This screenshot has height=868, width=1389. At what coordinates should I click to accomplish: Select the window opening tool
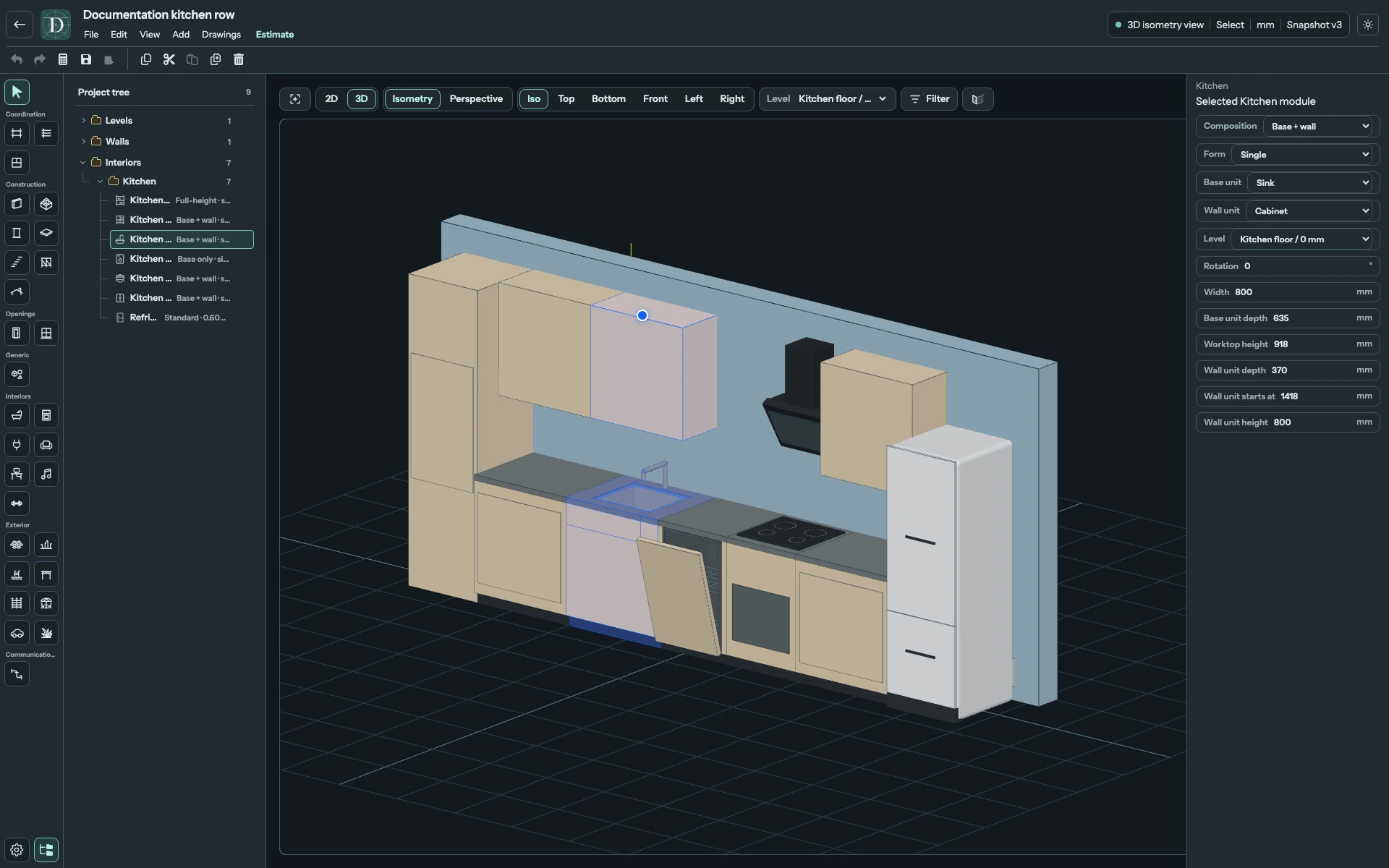click(x=46, y=333)
